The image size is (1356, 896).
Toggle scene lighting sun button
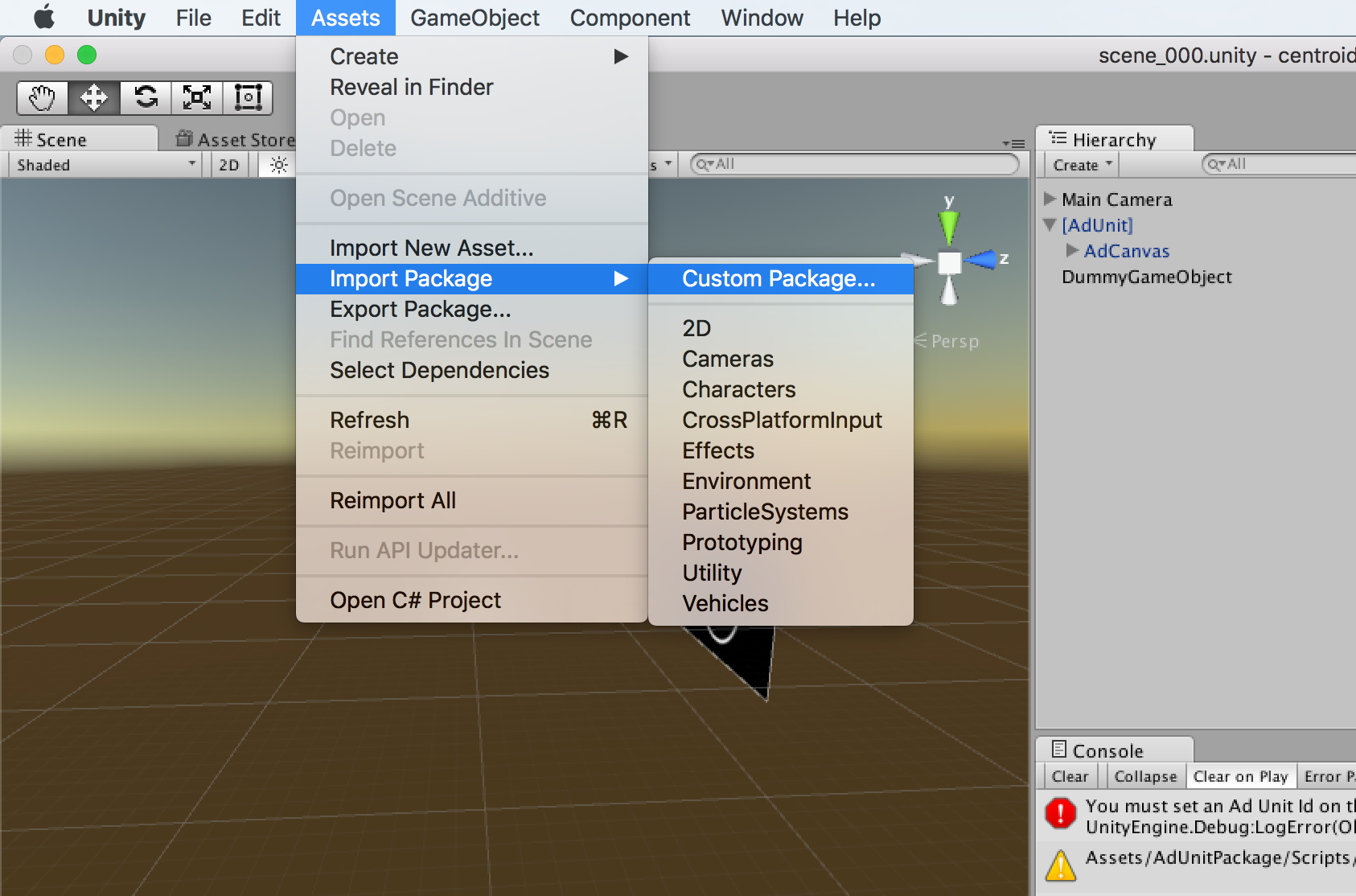point(279,165)
